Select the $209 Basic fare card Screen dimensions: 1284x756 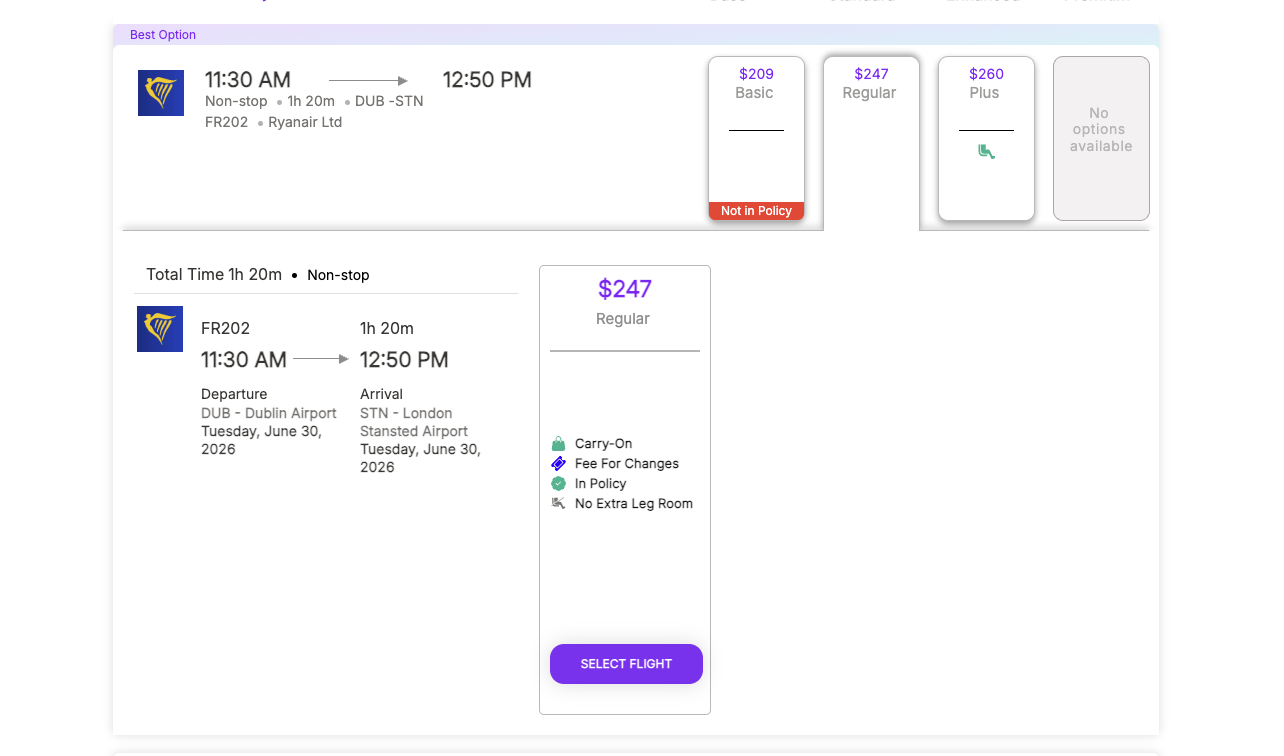point(756,138)
